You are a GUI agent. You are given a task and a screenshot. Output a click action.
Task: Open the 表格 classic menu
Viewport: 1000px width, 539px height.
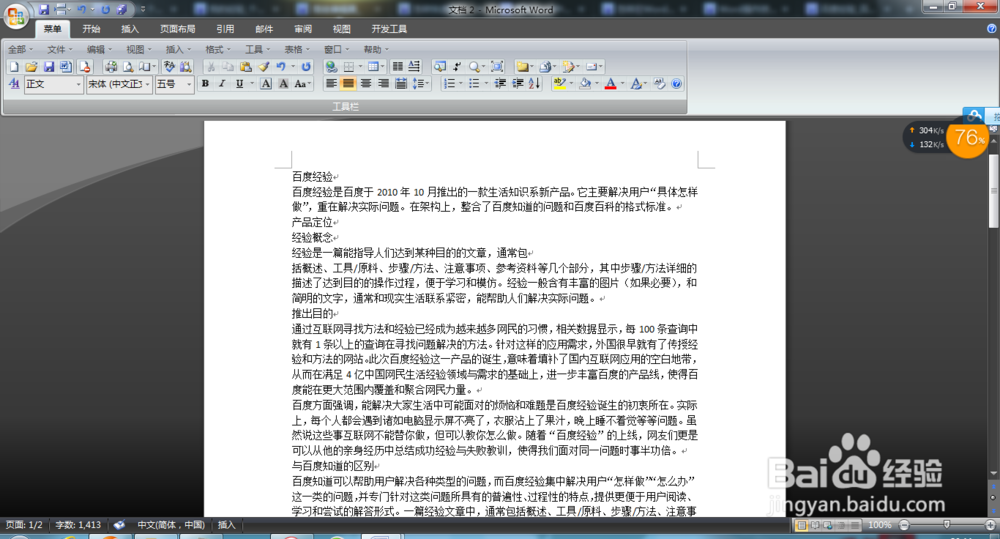tap(297, 49)
